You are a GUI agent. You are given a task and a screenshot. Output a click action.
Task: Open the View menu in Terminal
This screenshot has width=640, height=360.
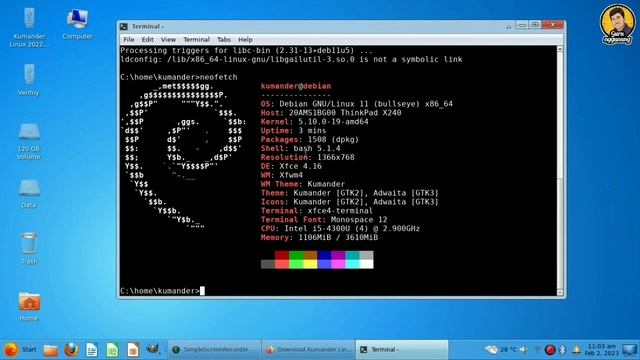tap(168, 40)
